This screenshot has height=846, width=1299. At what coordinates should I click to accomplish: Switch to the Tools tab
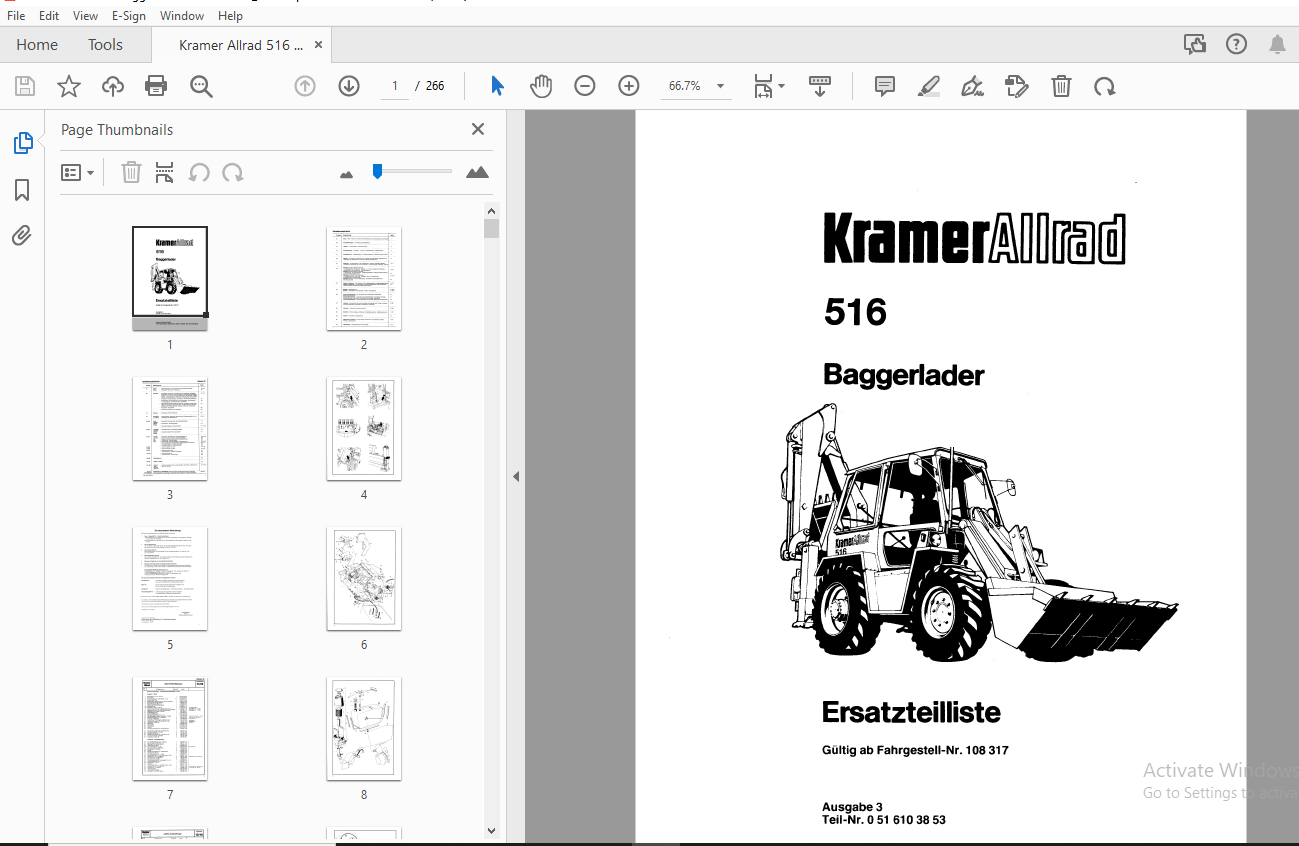[105, 45]
